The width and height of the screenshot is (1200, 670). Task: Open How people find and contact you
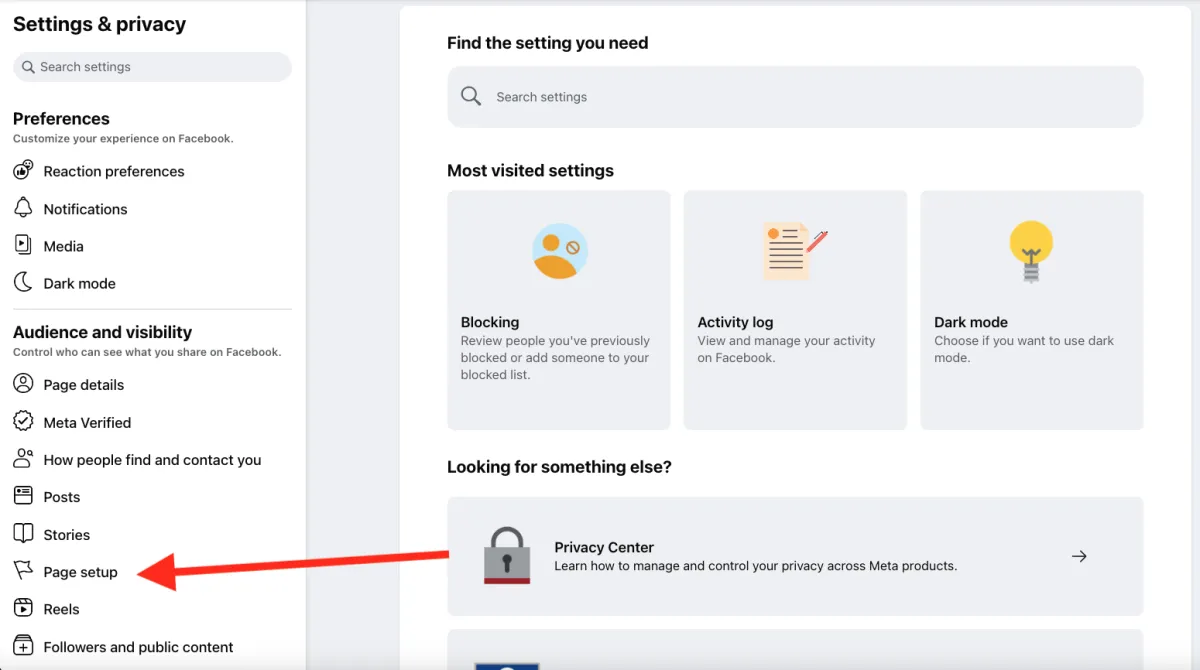click(x=152, y=459)
